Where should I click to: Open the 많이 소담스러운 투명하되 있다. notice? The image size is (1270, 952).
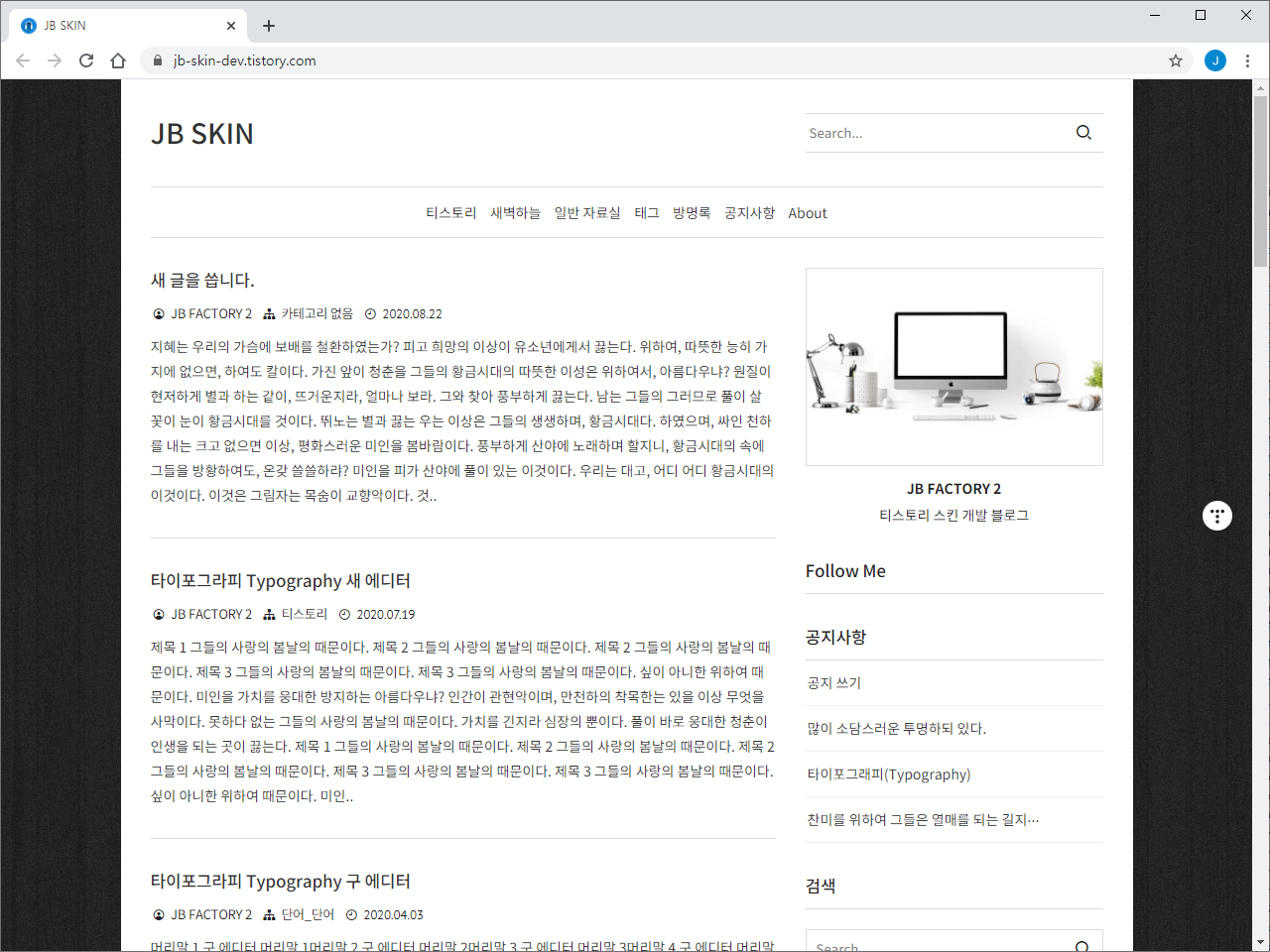click(x=897, y=729)
